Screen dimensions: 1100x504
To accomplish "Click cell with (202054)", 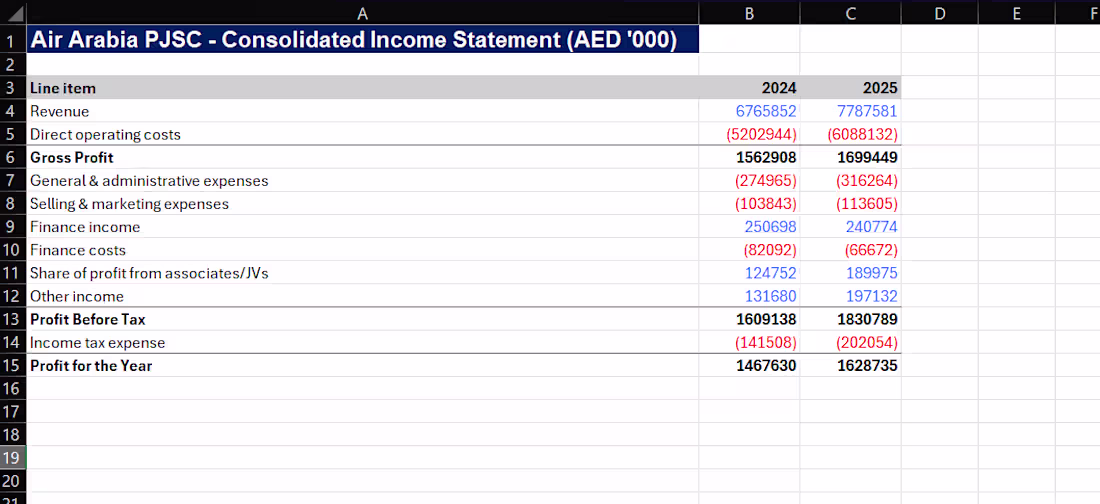I will click(850, 343).
